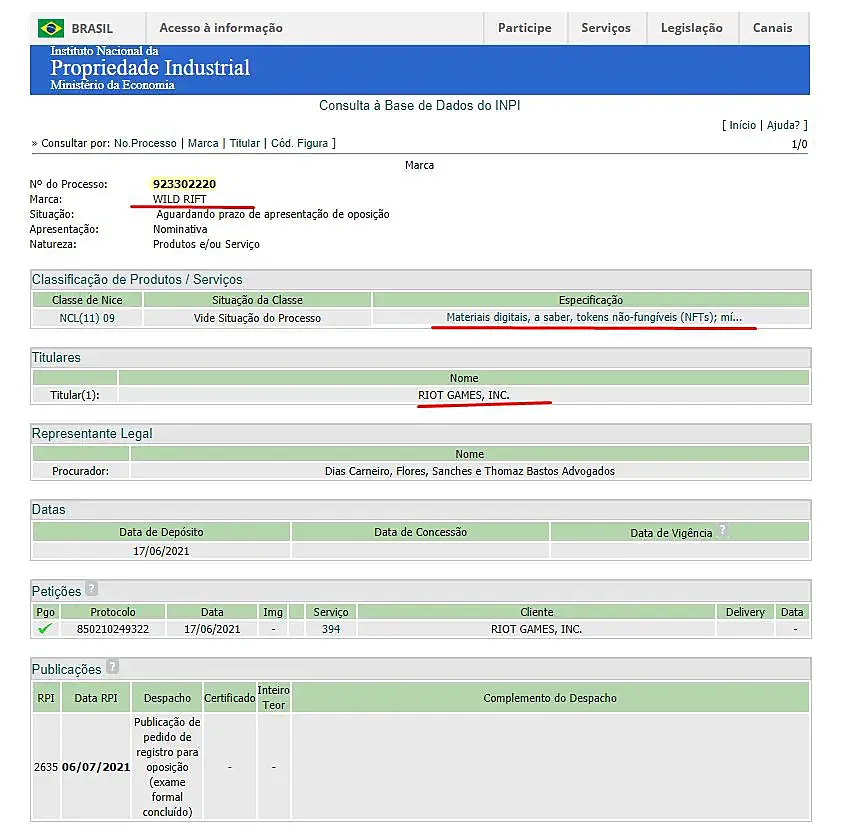The width and height of the screenshot is (842, 834).
Task: Select status Aguardando prazo de apresentação de oposição
Action: click(273, 214)
